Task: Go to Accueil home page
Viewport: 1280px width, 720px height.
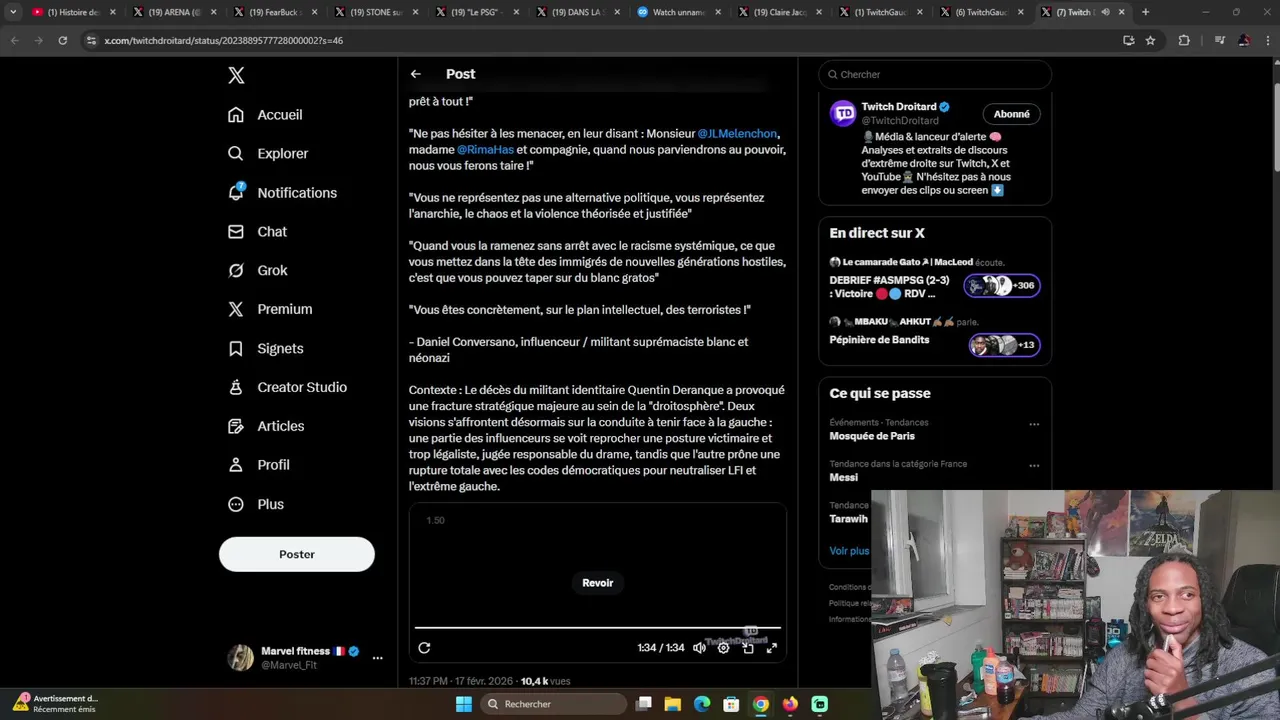Action: 265,115
